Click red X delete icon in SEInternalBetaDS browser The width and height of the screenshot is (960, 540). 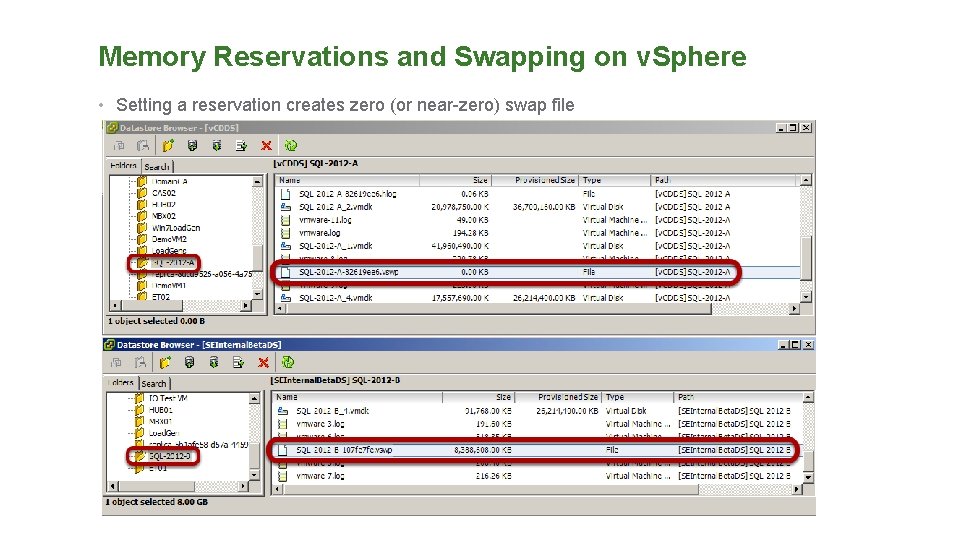tap(263, 362)
